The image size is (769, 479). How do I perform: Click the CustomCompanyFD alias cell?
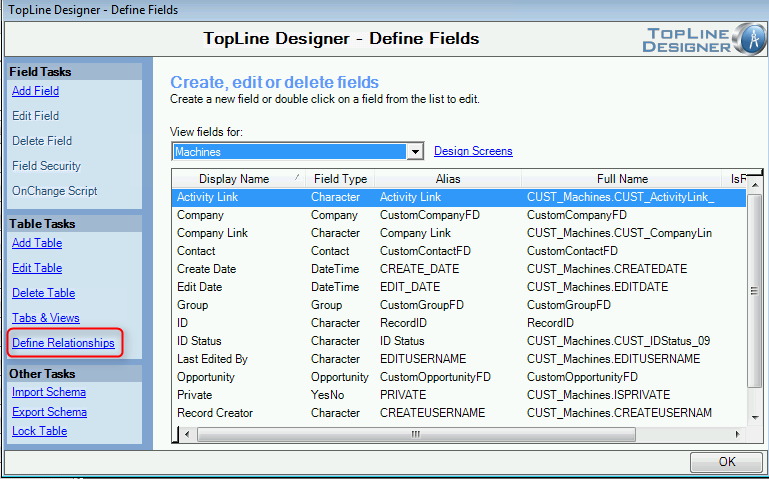430,215
